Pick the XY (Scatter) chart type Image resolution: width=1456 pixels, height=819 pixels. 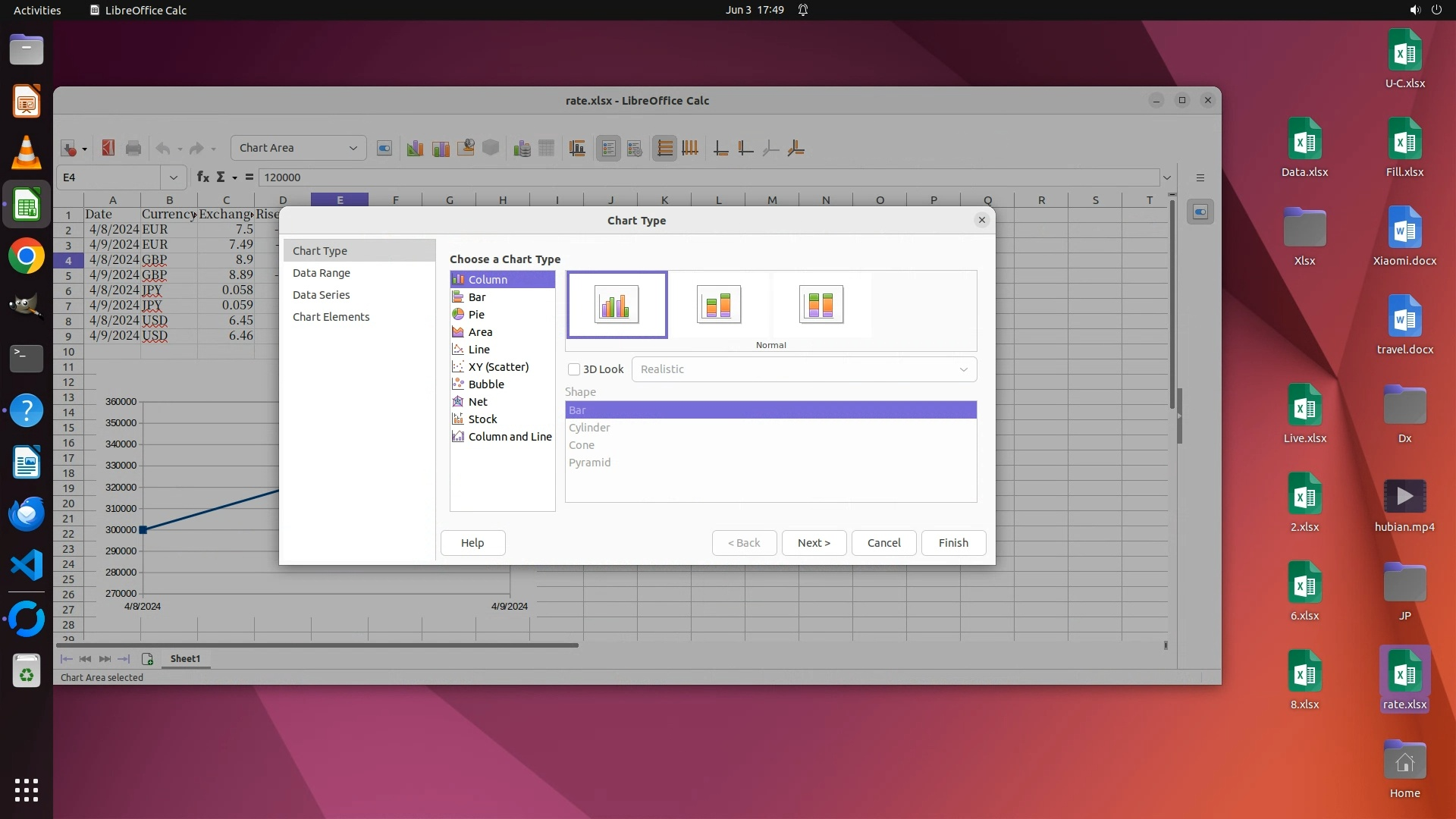pos(498,366)
